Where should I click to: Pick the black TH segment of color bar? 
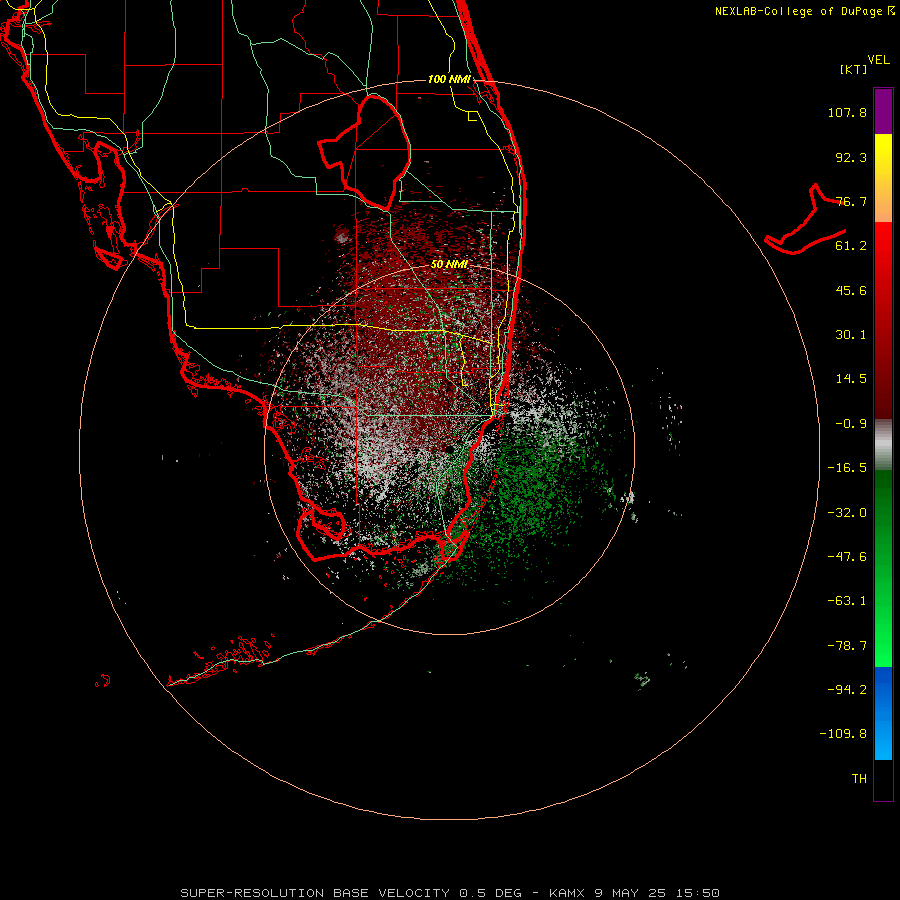point(883,779)
